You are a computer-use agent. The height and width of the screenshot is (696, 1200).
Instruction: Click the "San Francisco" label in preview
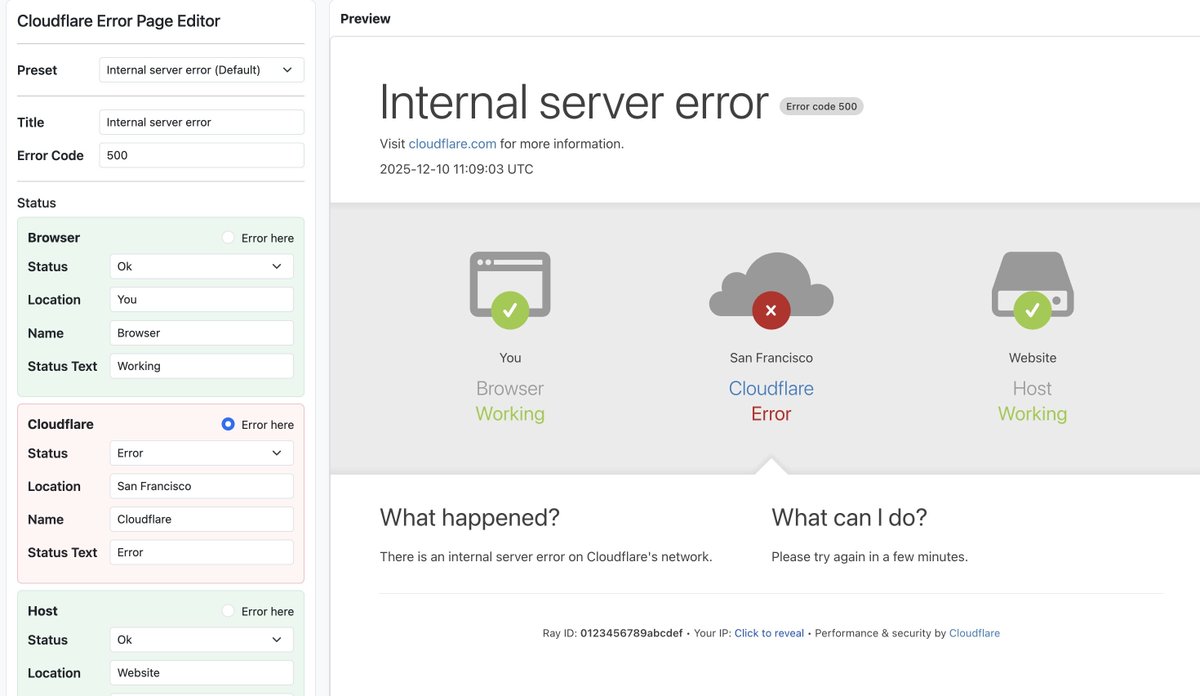tap(771, 358)
